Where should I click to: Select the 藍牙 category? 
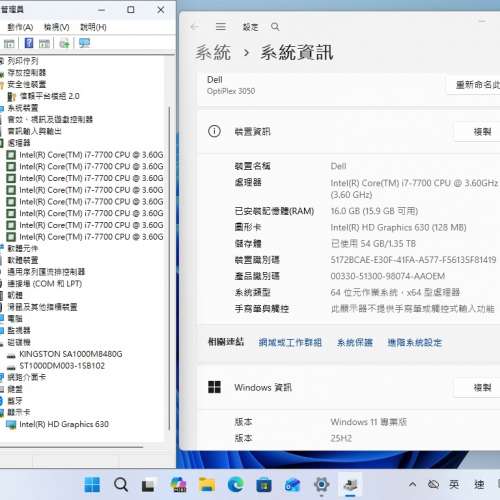(x=15, y=401)
